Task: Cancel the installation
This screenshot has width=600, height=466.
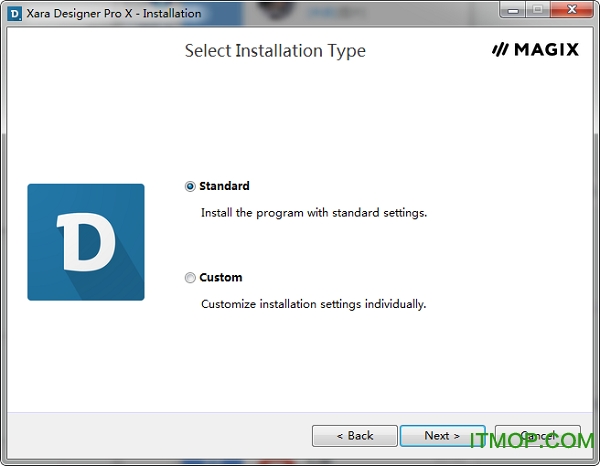Action: 538,436
